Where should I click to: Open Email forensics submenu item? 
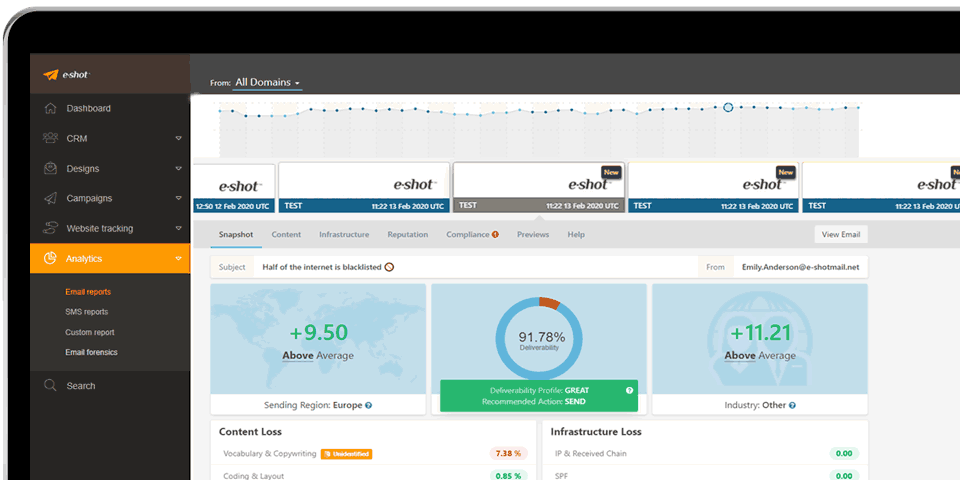click(91, 352)
